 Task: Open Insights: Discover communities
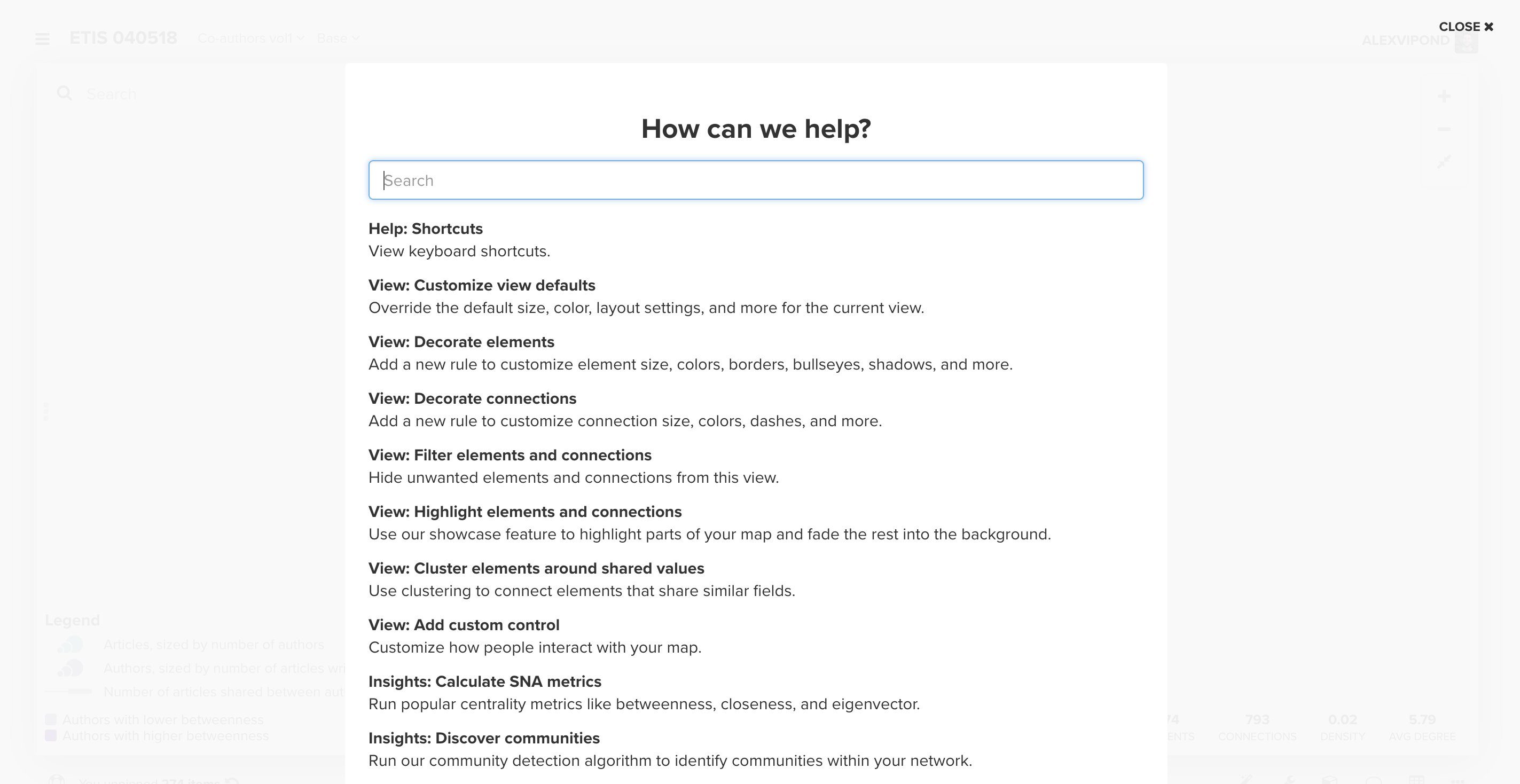(484, 738)
